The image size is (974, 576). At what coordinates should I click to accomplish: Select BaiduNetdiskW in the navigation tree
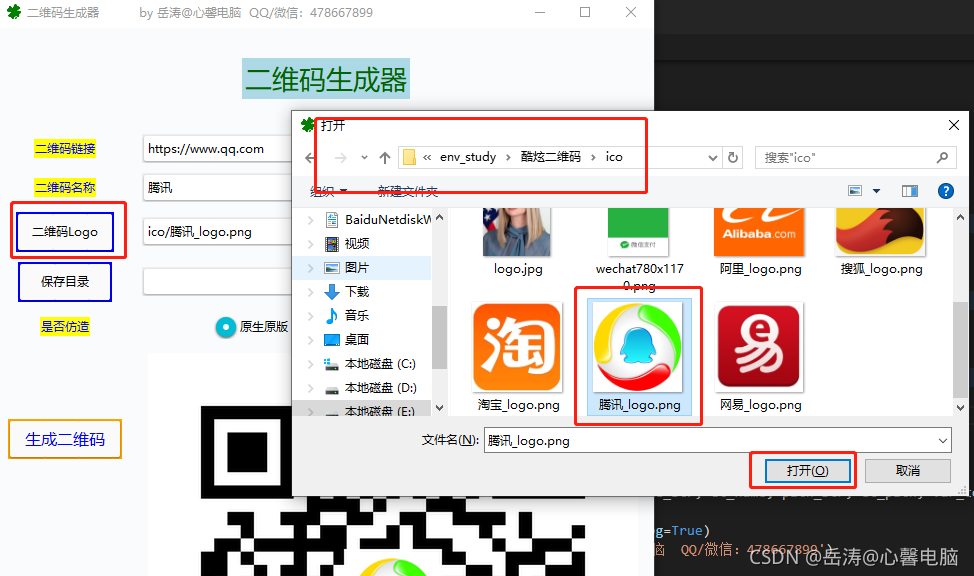point(378,219)
